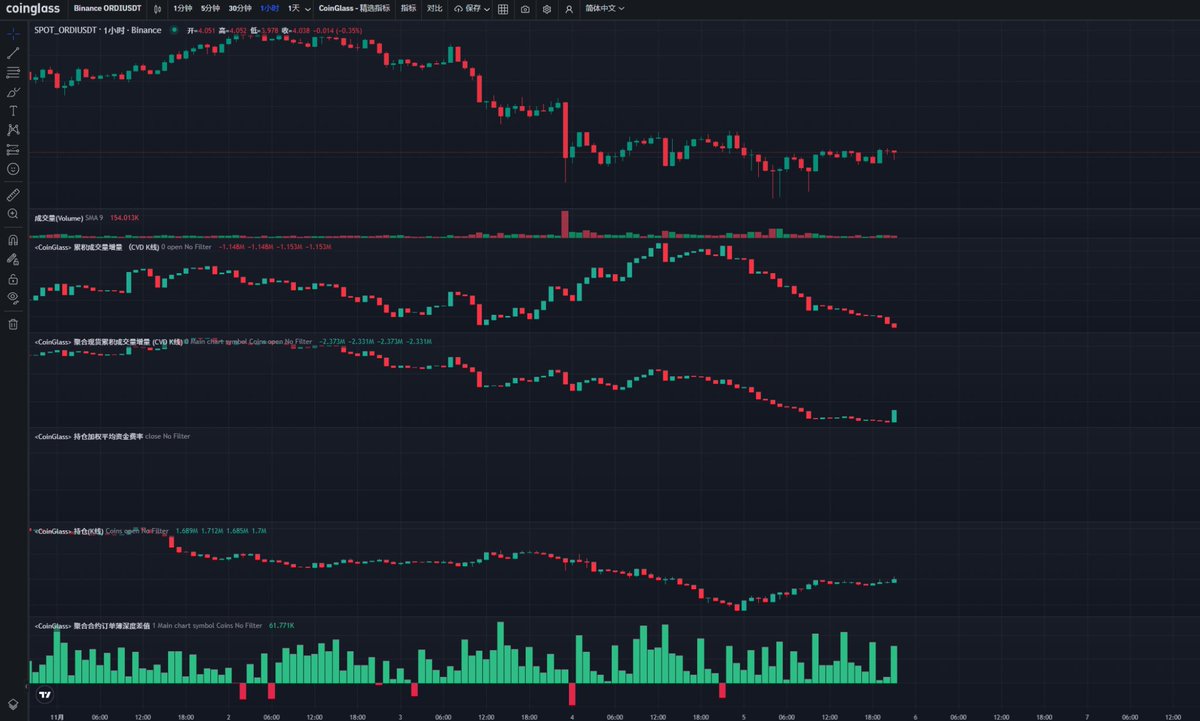The width and height of the screenshot is (1200, 721).
Task: Open the Fibonacci and Gann tools
Action: click(13, 72)
